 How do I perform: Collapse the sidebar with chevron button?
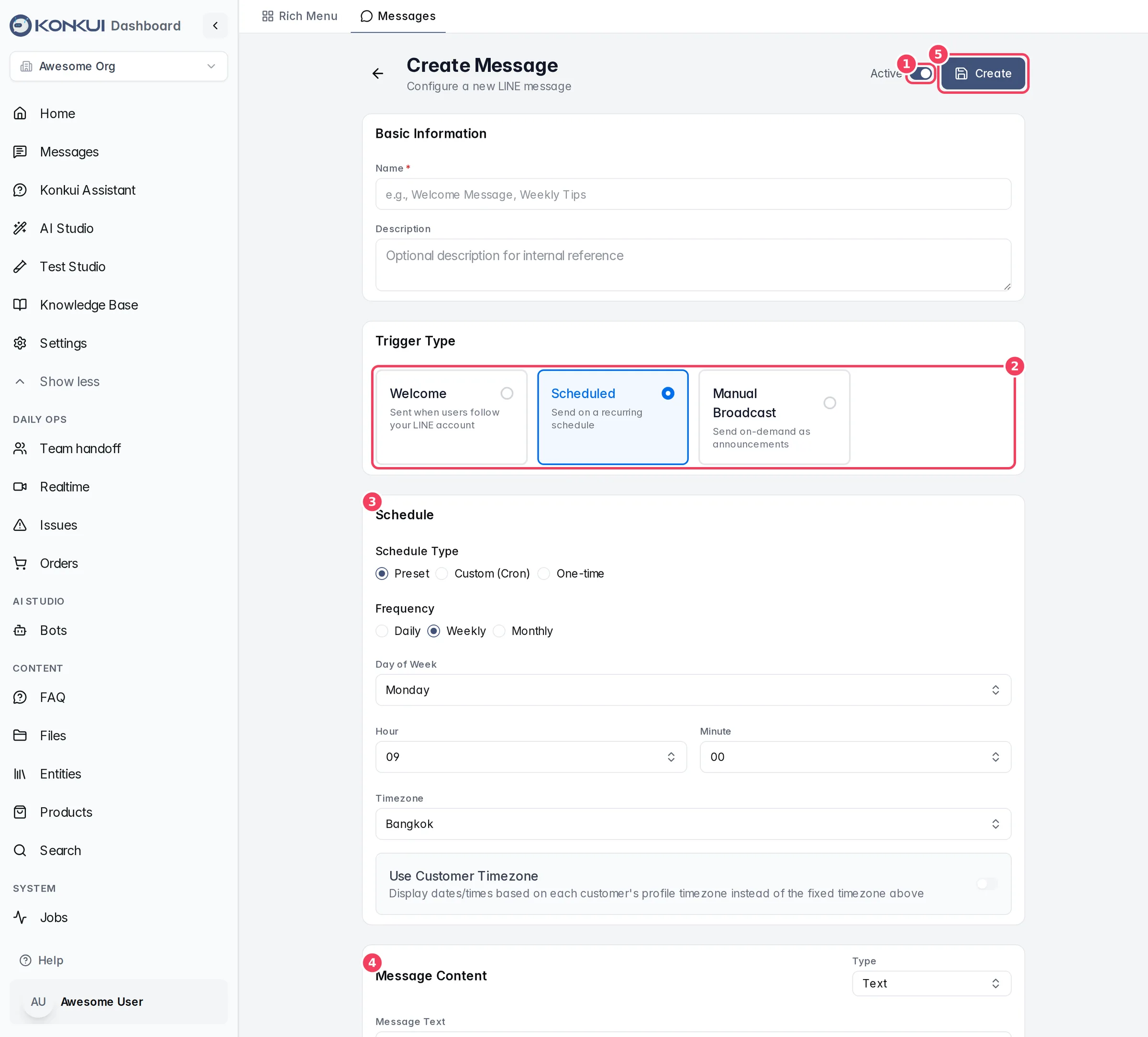click(215, 26)
